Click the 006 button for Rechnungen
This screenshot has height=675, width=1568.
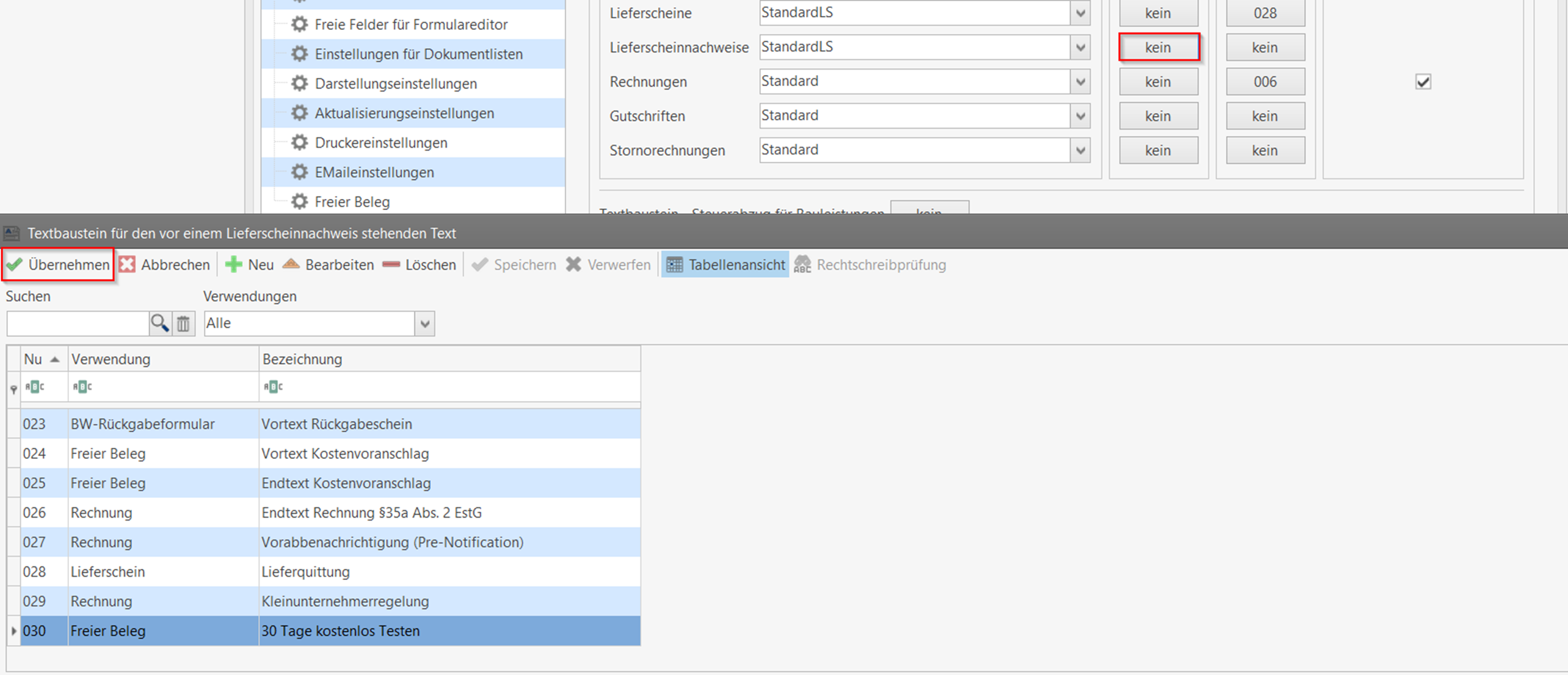click(x=1265, y=82)
